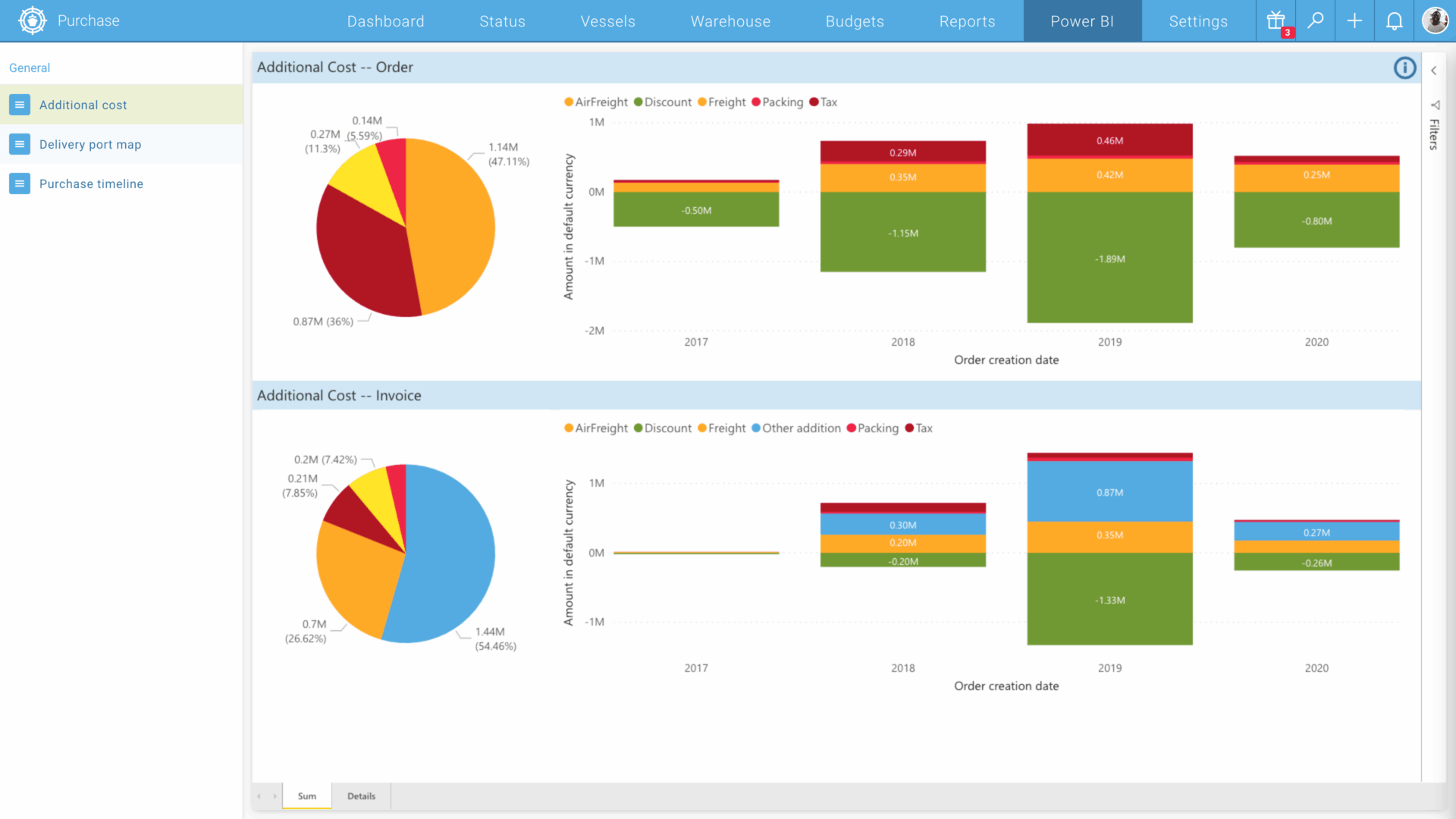This screenshot has height=819, width=1456.
Task: Toggle the Discount legend in the Order chart
Action: pos(663,102)
